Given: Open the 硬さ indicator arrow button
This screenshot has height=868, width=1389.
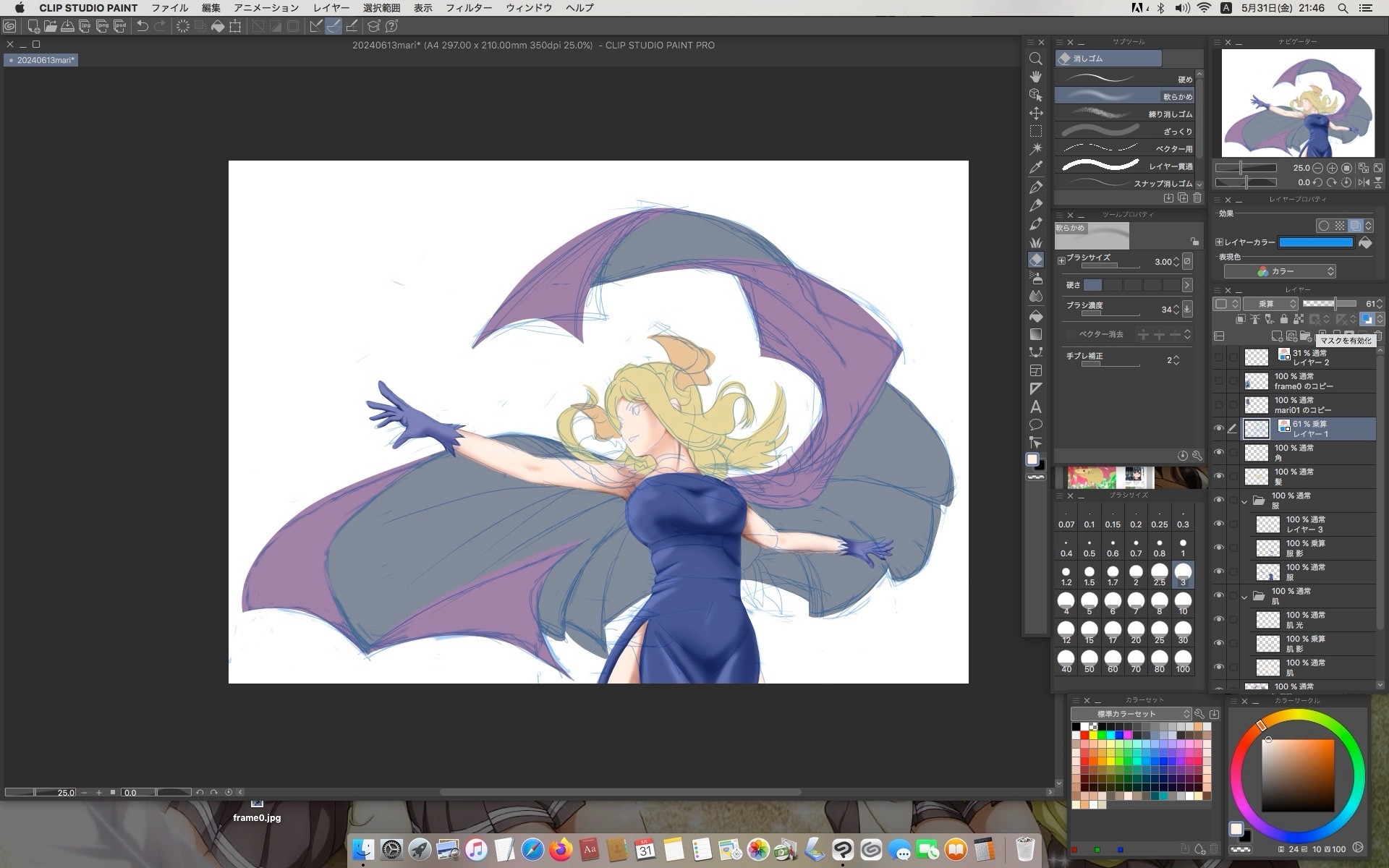Looking at the screenshot, I should 1187,285.
